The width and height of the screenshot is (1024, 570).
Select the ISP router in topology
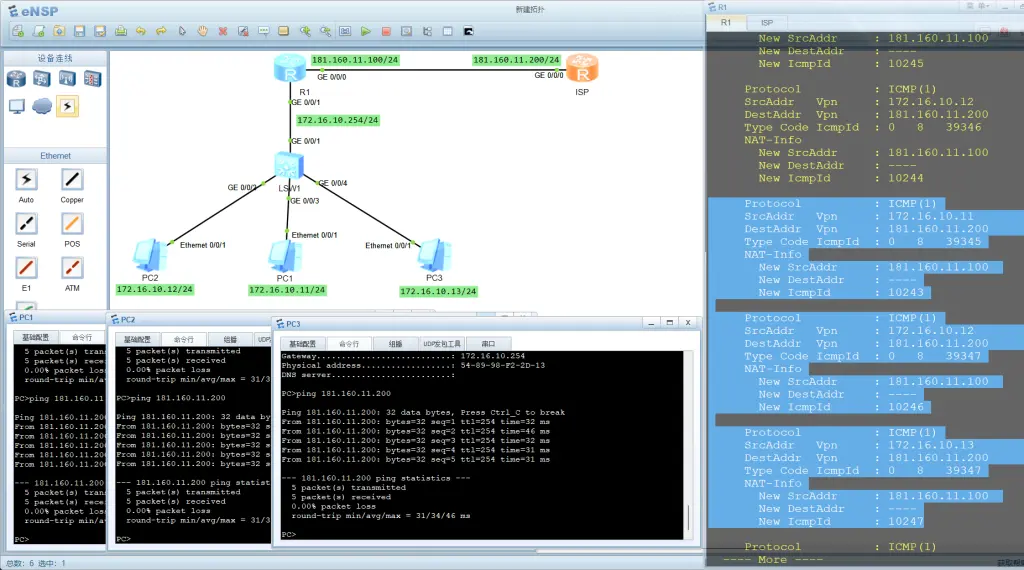click(581, 69)
